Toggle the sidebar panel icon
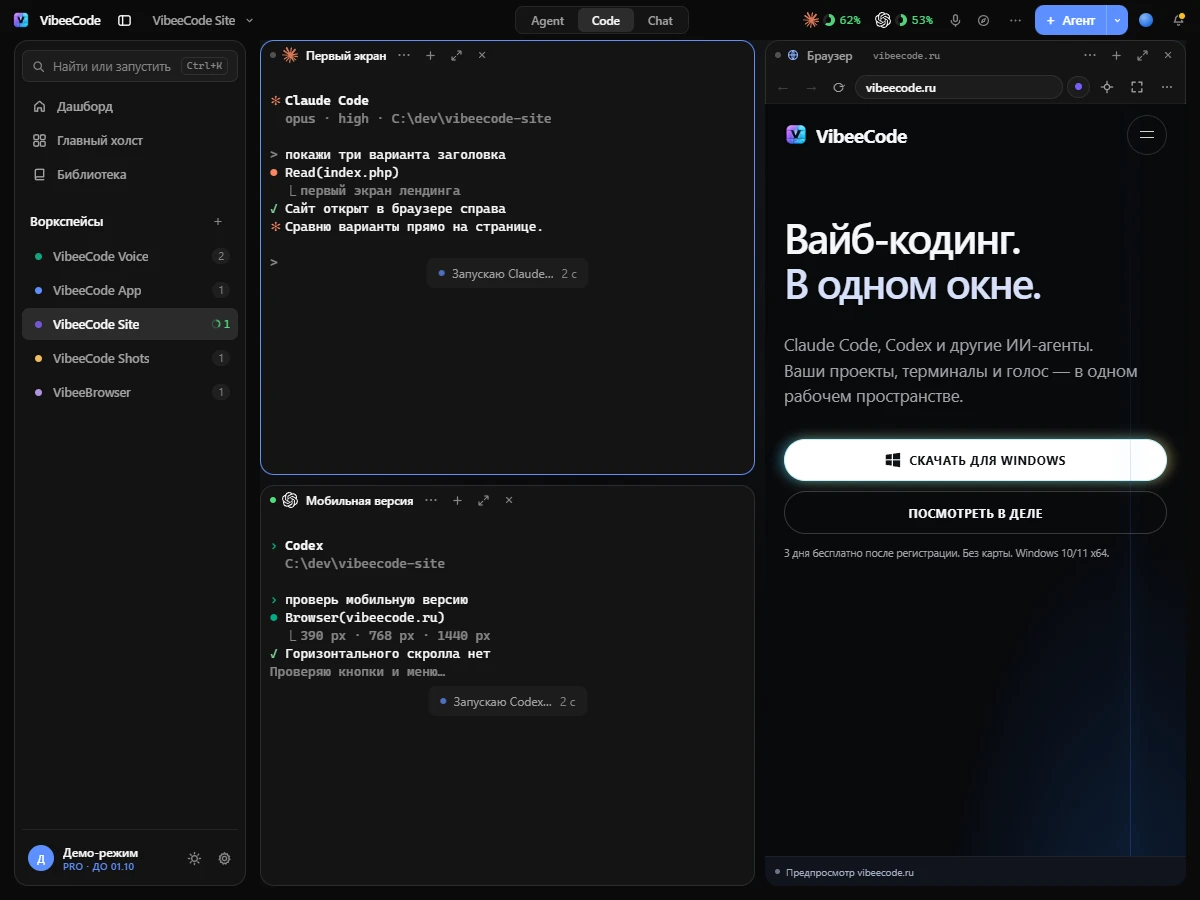The height and width of the screenshot is (900, 1200). (x=124, y=20)
